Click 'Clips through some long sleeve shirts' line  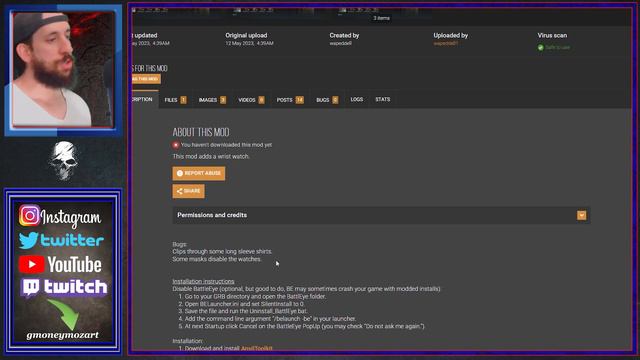(x=222, y=251)
